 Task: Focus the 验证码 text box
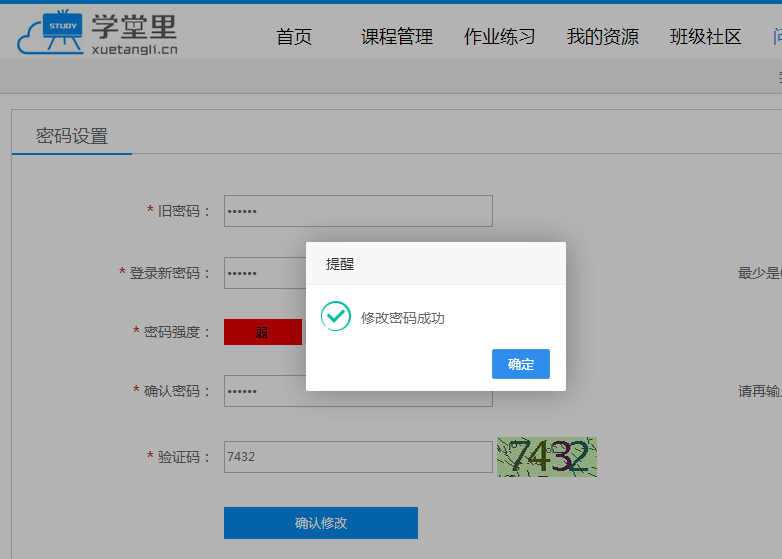(x=358, y=457)
